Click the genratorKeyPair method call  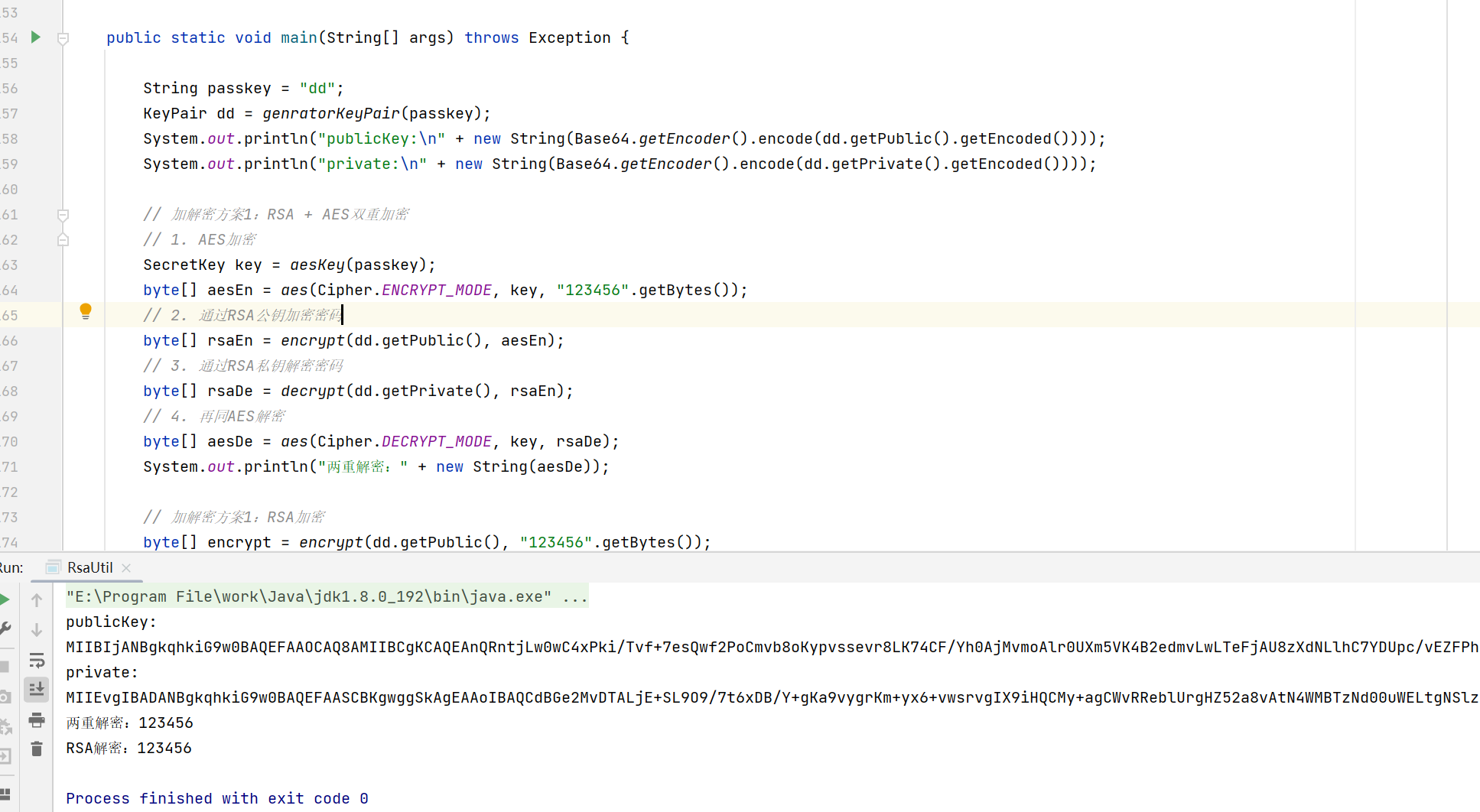(x=330, y=113)
